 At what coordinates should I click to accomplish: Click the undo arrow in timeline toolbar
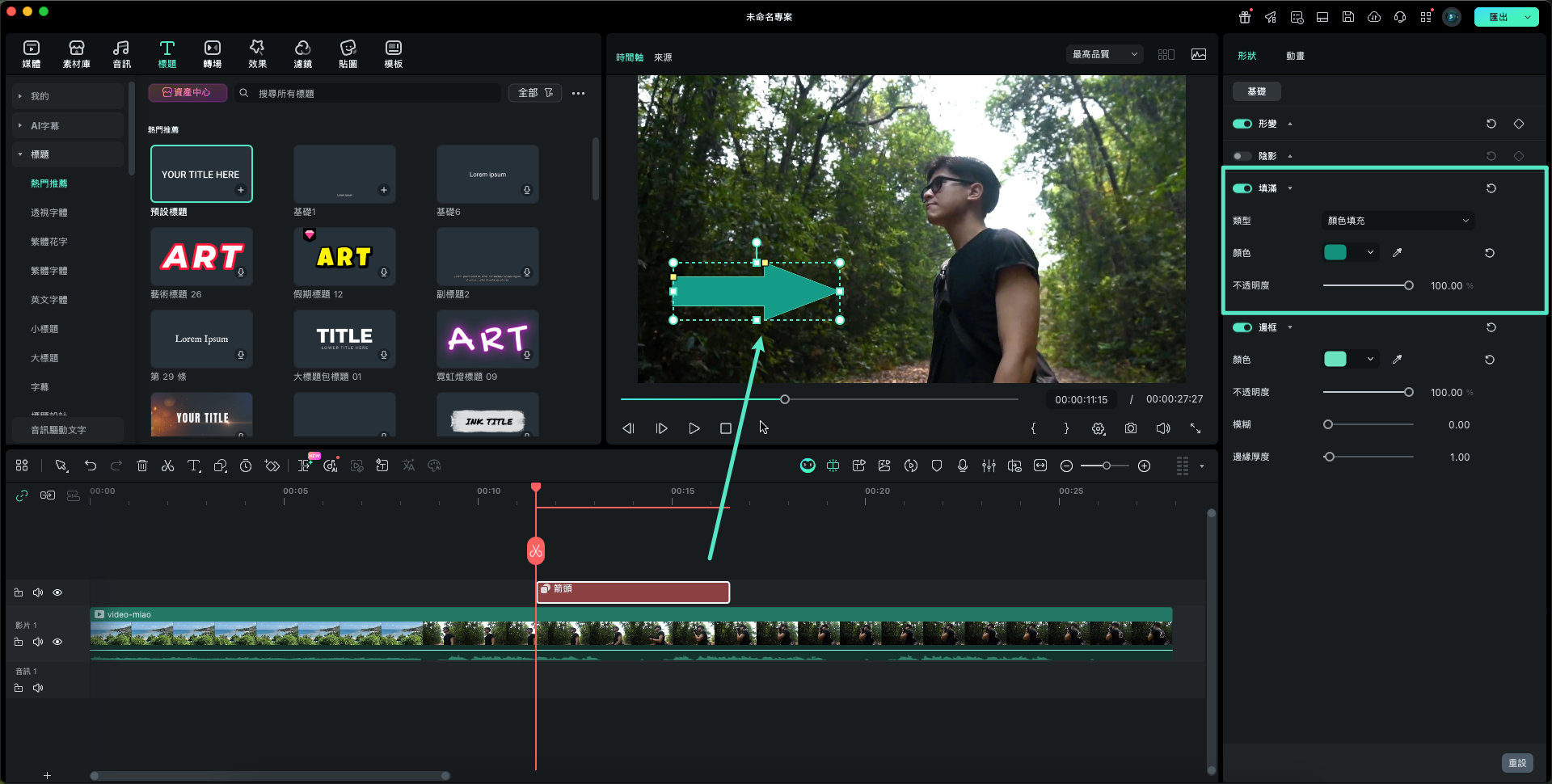point(91,466)
